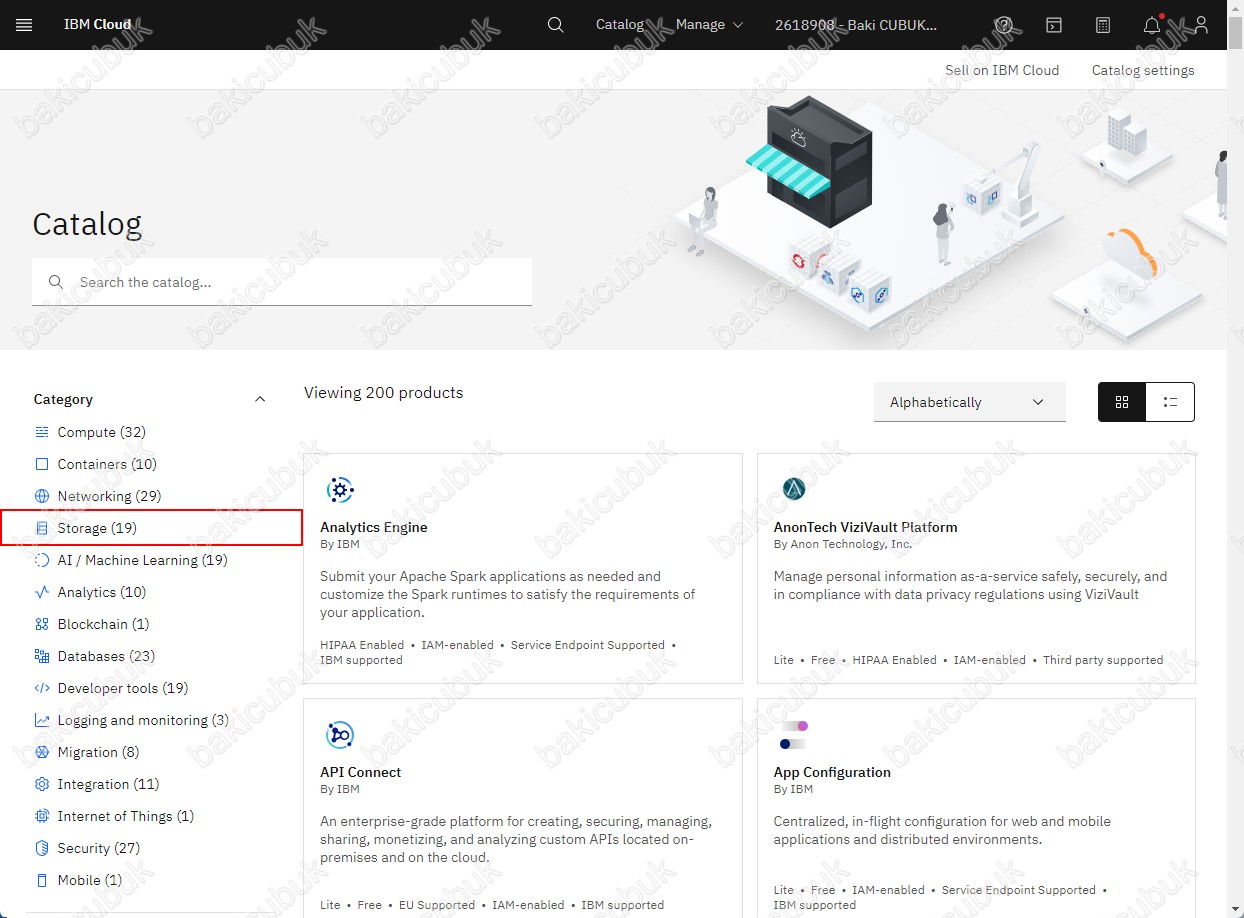This screenshot has height=918, width=1244.
Task: Click the AI / Machine Learning icon
Action: point(42,560)
